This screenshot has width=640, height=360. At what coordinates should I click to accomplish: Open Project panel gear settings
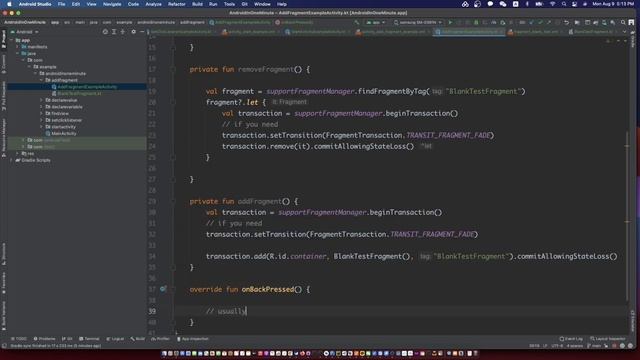pos(133,31)
